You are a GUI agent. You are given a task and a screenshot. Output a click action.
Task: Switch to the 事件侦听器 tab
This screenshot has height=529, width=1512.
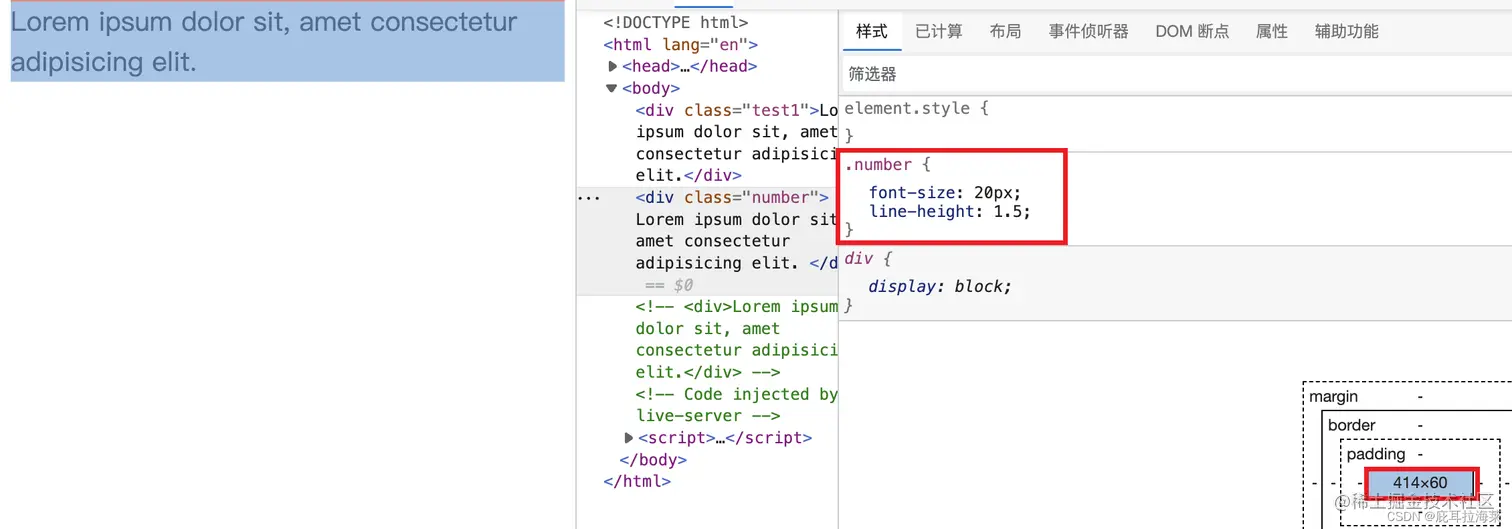1088,32
